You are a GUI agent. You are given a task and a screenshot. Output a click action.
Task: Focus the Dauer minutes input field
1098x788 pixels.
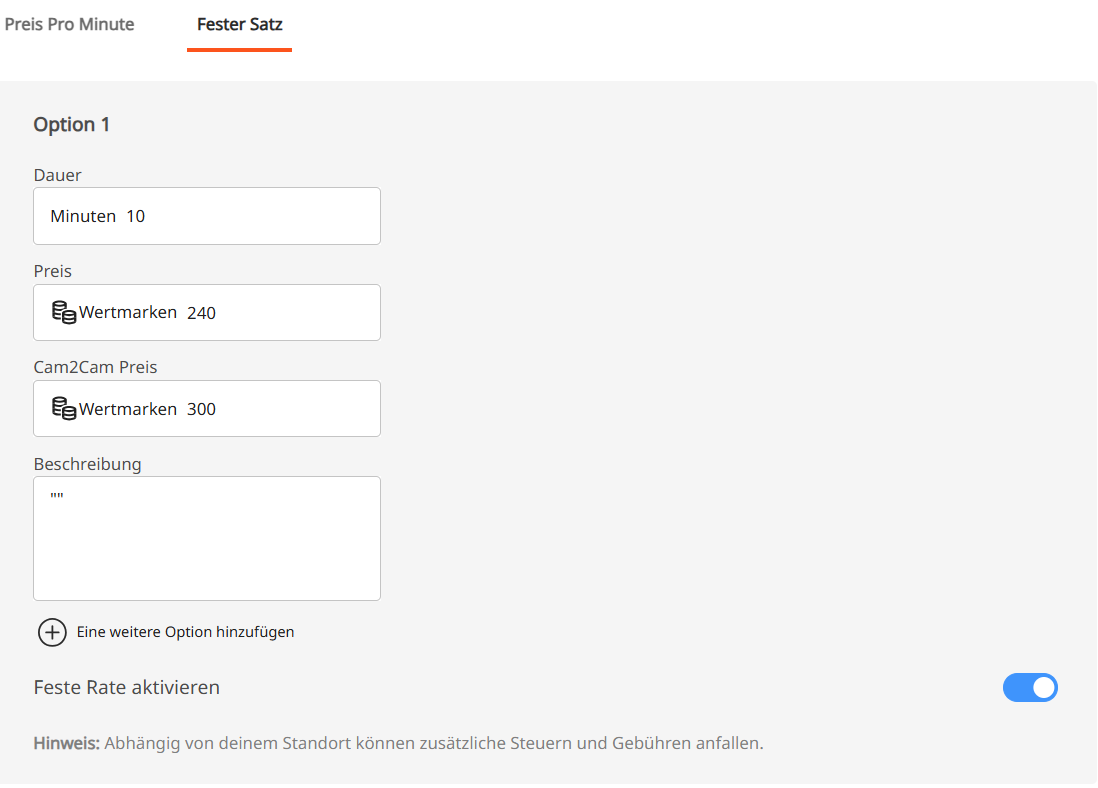point(250,216)
